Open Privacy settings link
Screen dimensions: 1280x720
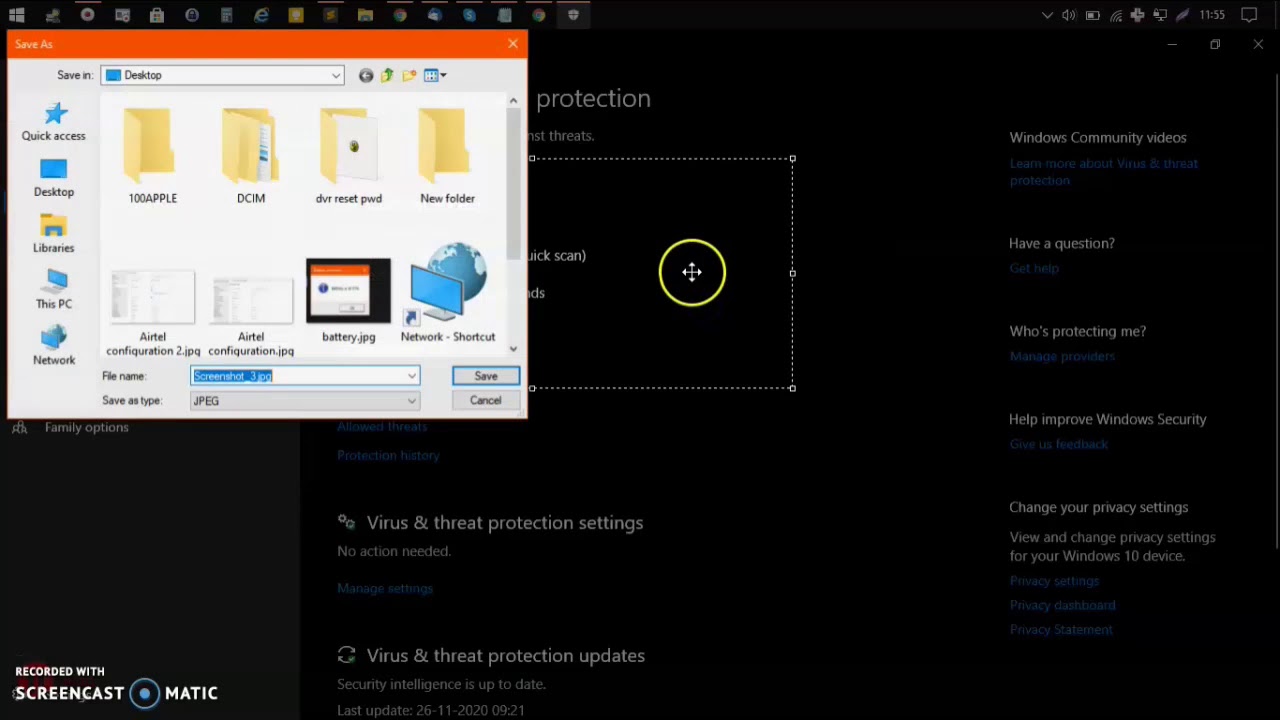[x=1054, y=581]
